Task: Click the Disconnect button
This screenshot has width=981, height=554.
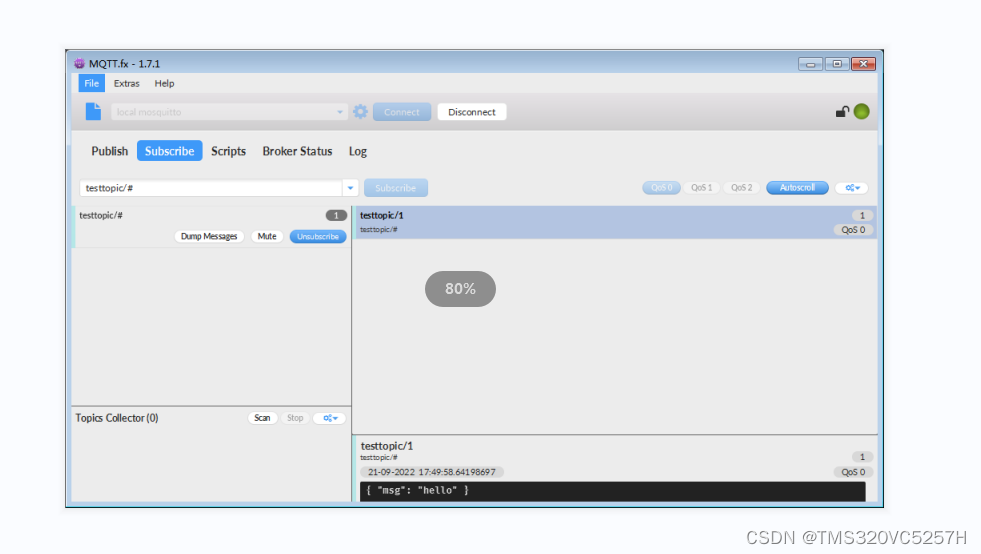Action: [x=472, y=112]
